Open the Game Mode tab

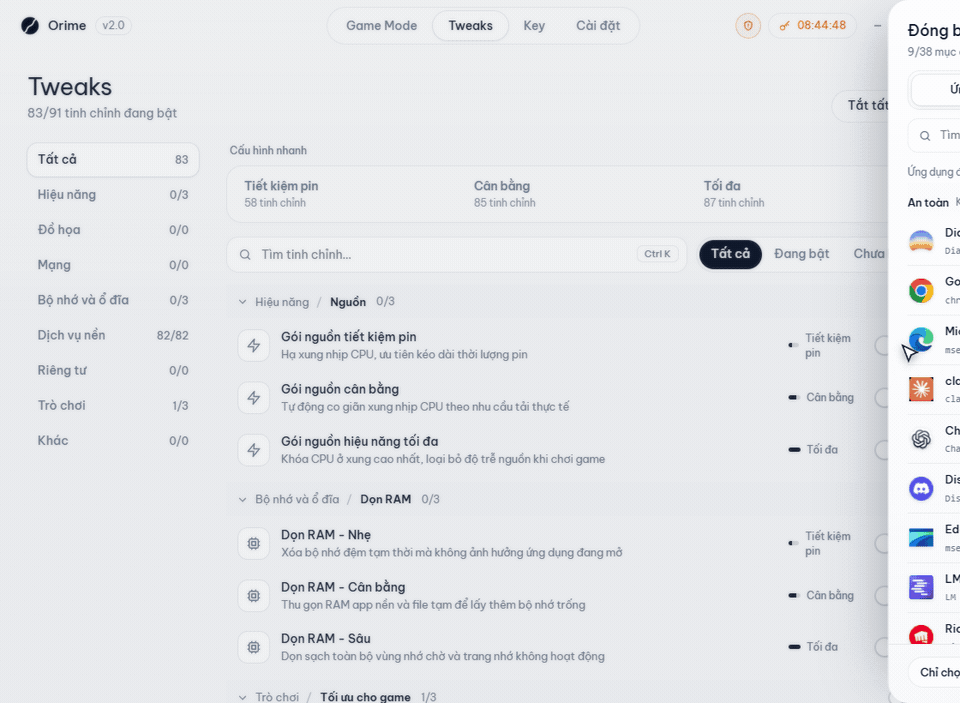tap(381, 26)
